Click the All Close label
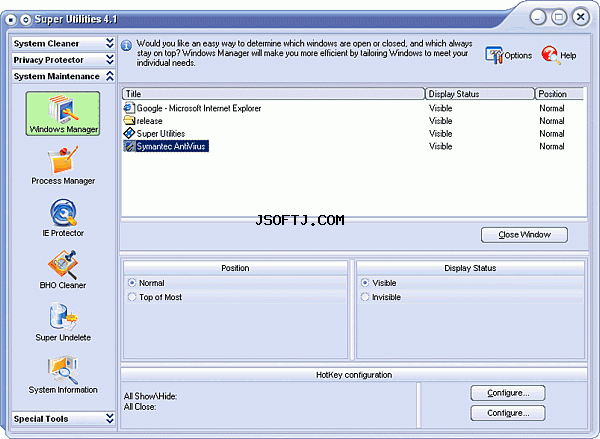600x439 pixels. pos(140,407)
